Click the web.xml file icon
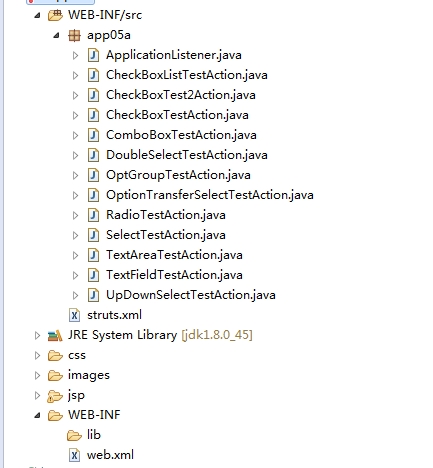Viewport: 433px width, 468px height. [x=74, y=455]
